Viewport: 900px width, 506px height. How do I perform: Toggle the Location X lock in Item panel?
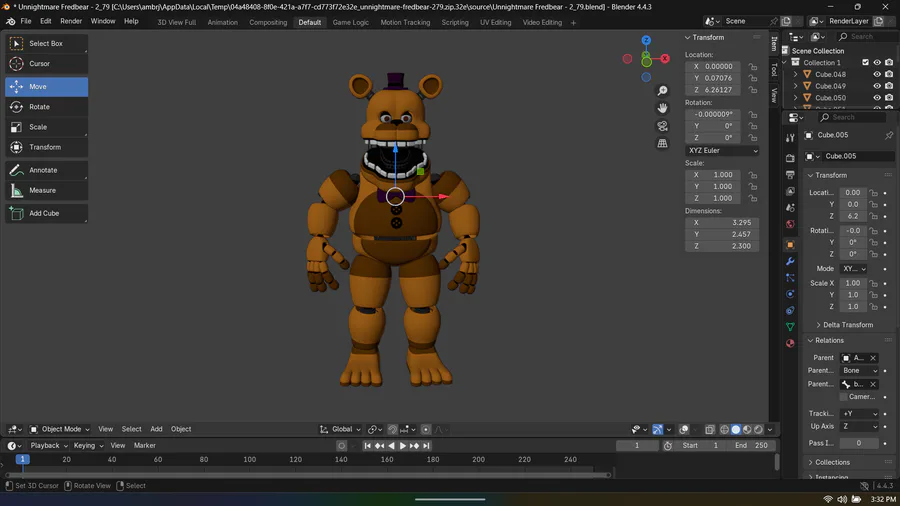coord(752,67)
